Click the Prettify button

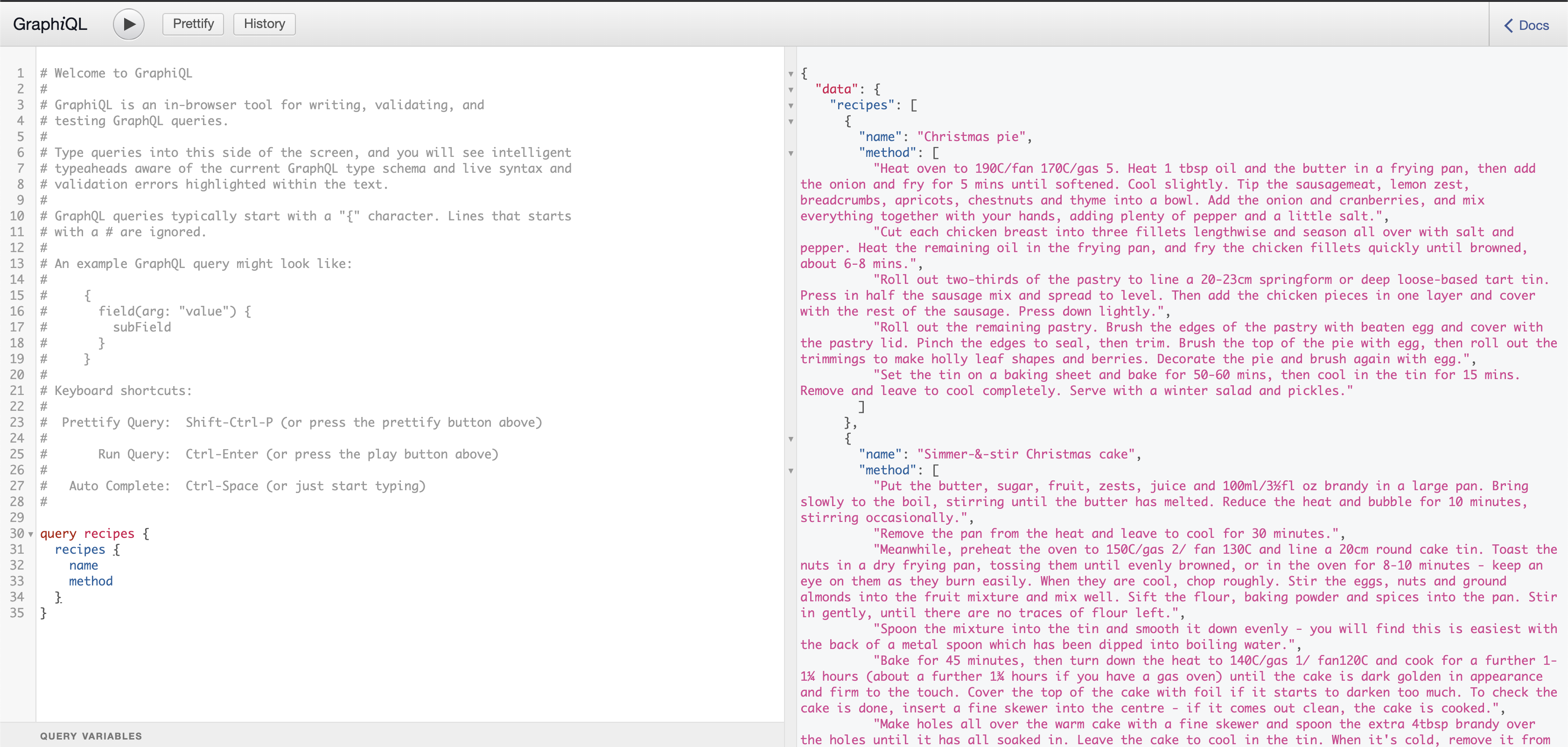193,24
